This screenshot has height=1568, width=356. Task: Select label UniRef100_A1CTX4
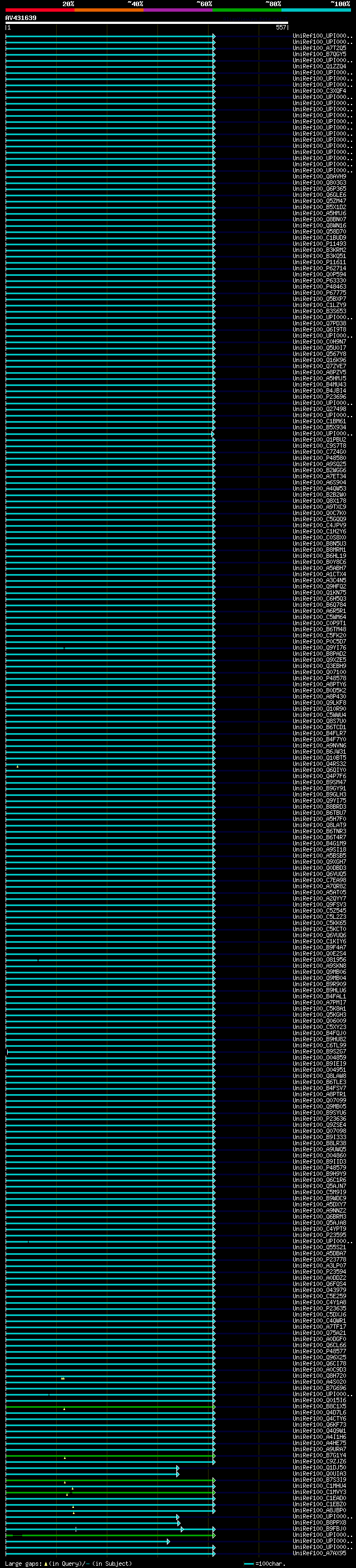[319, 574]
